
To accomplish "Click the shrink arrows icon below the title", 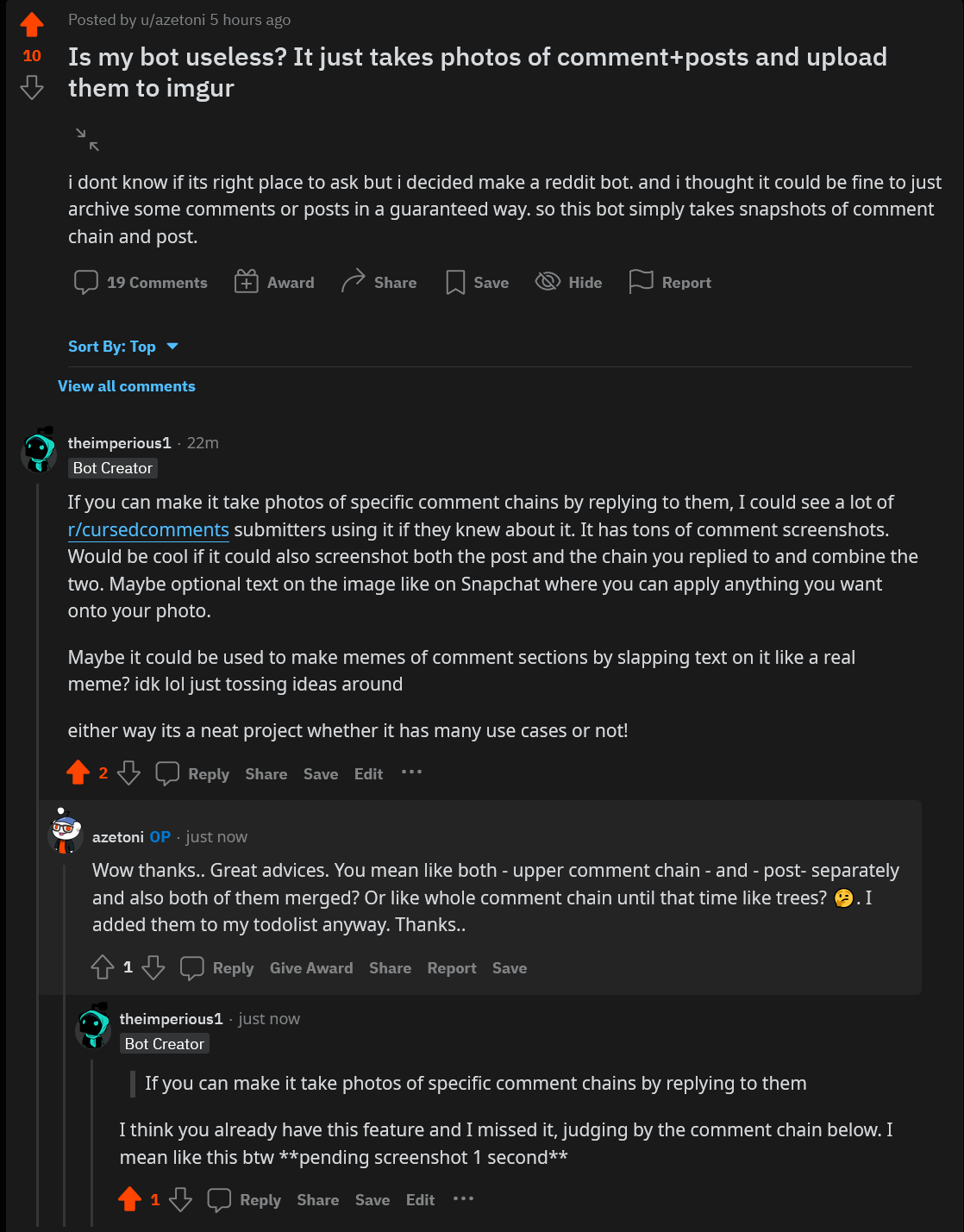I will [87, 140].
